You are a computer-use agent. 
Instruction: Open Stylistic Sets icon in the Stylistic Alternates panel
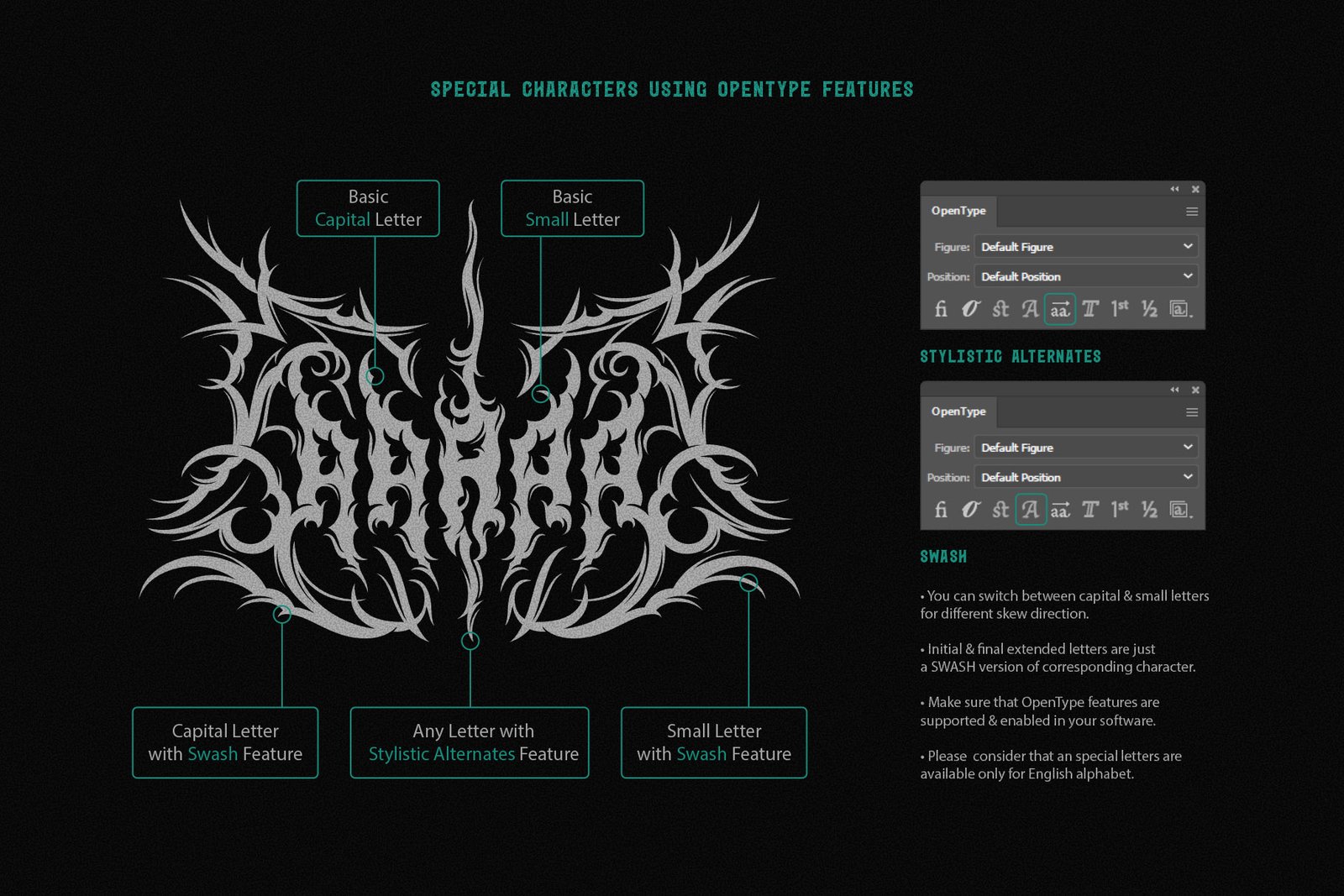coord(1180,309)
